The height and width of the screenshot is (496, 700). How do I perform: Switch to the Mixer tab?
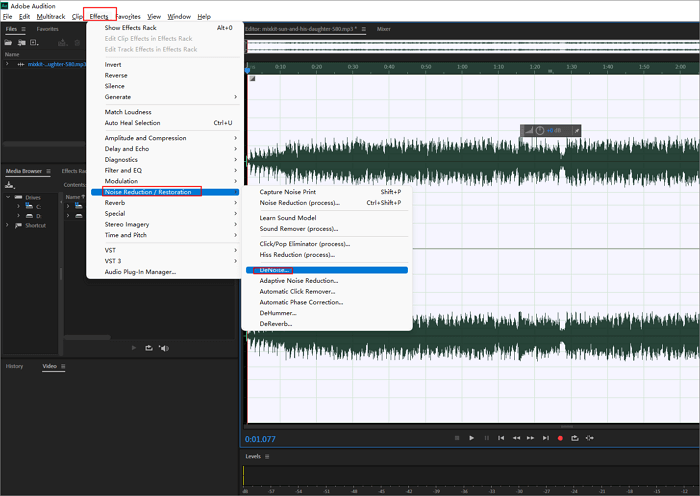[383, 29]
